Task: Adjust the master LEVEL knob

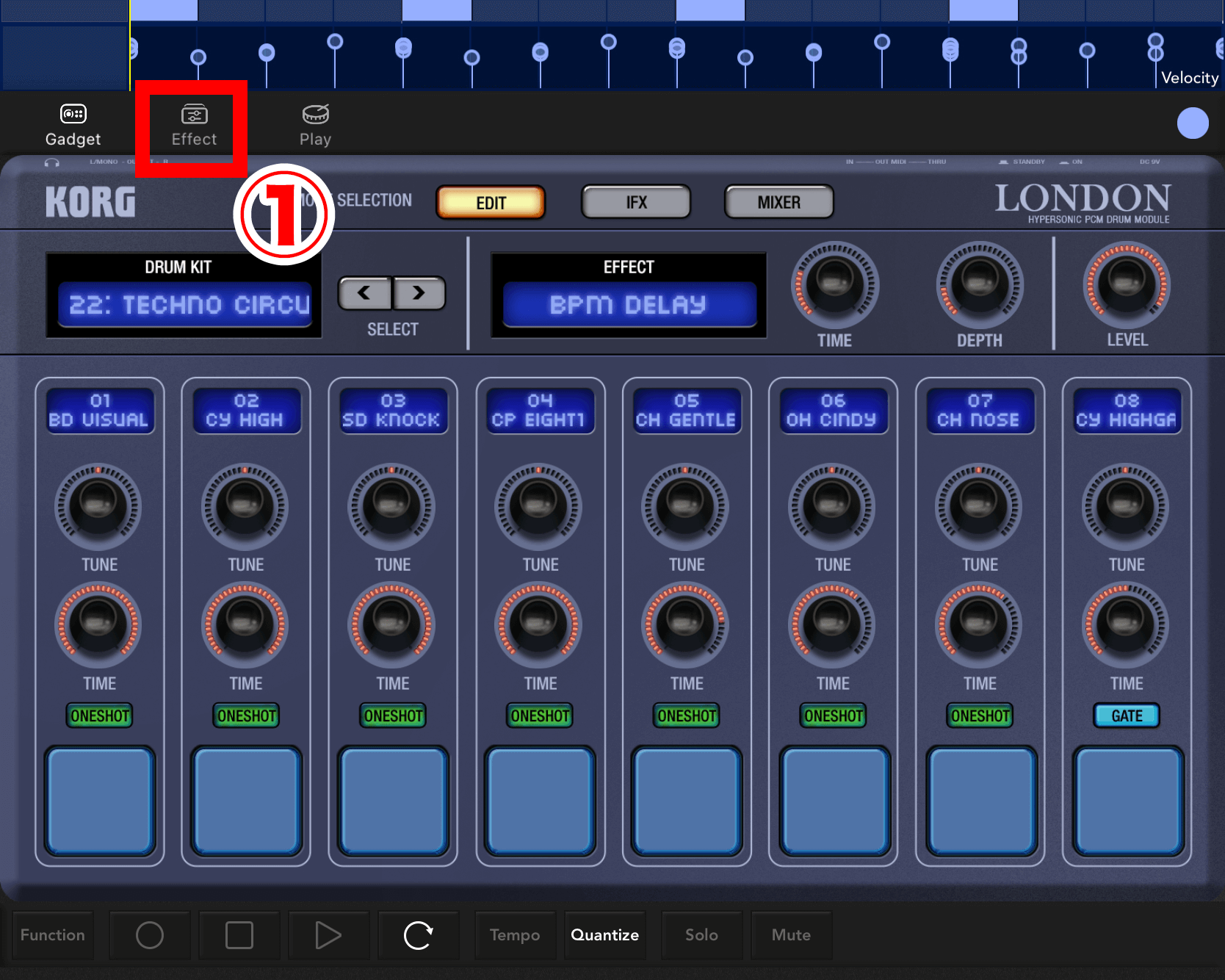Action: (x=1127, y=285)
